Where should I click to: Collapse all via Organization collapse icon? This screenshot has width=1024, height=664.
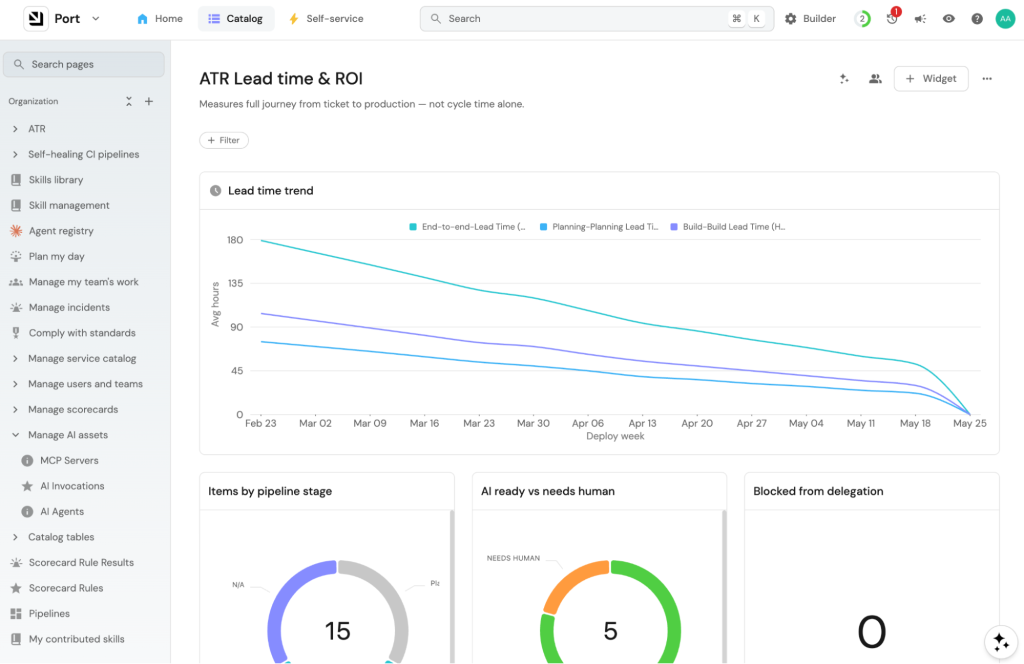[x=129, y=101]
